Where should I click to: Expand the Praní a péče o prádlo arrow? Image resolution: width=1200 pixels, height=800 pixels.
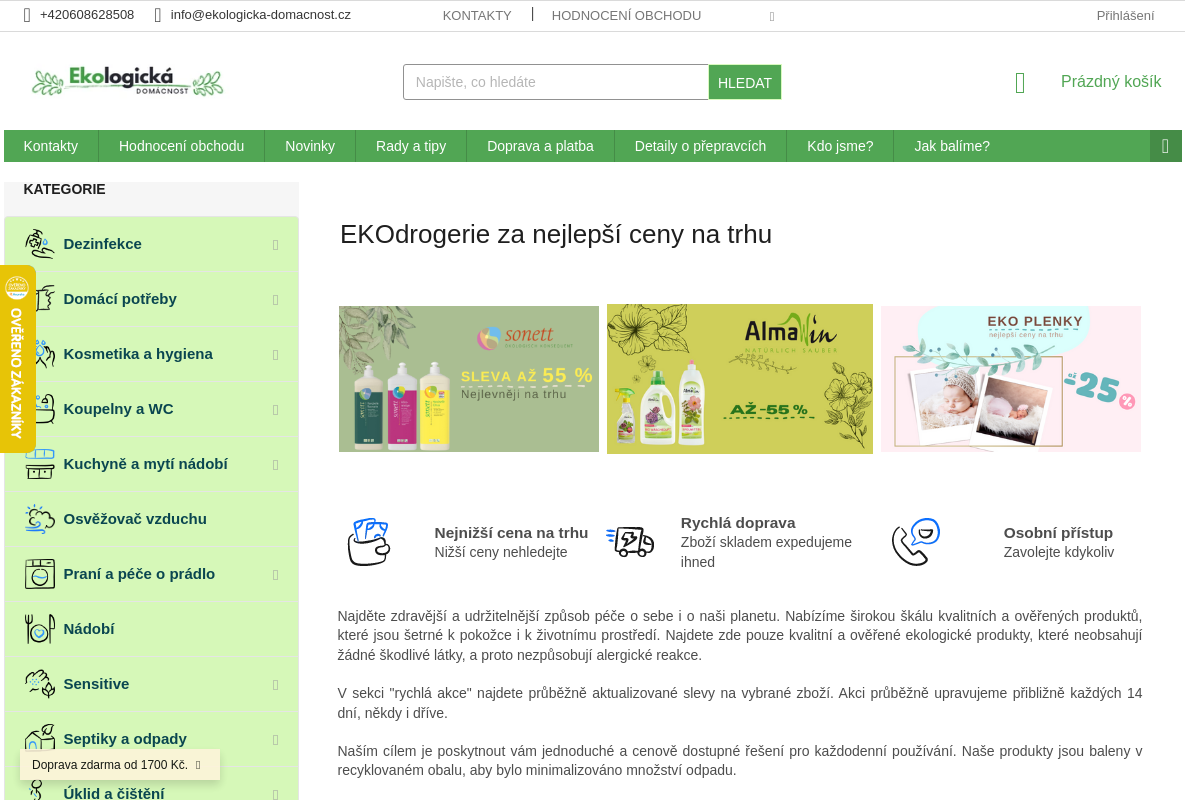pos(276,574)
